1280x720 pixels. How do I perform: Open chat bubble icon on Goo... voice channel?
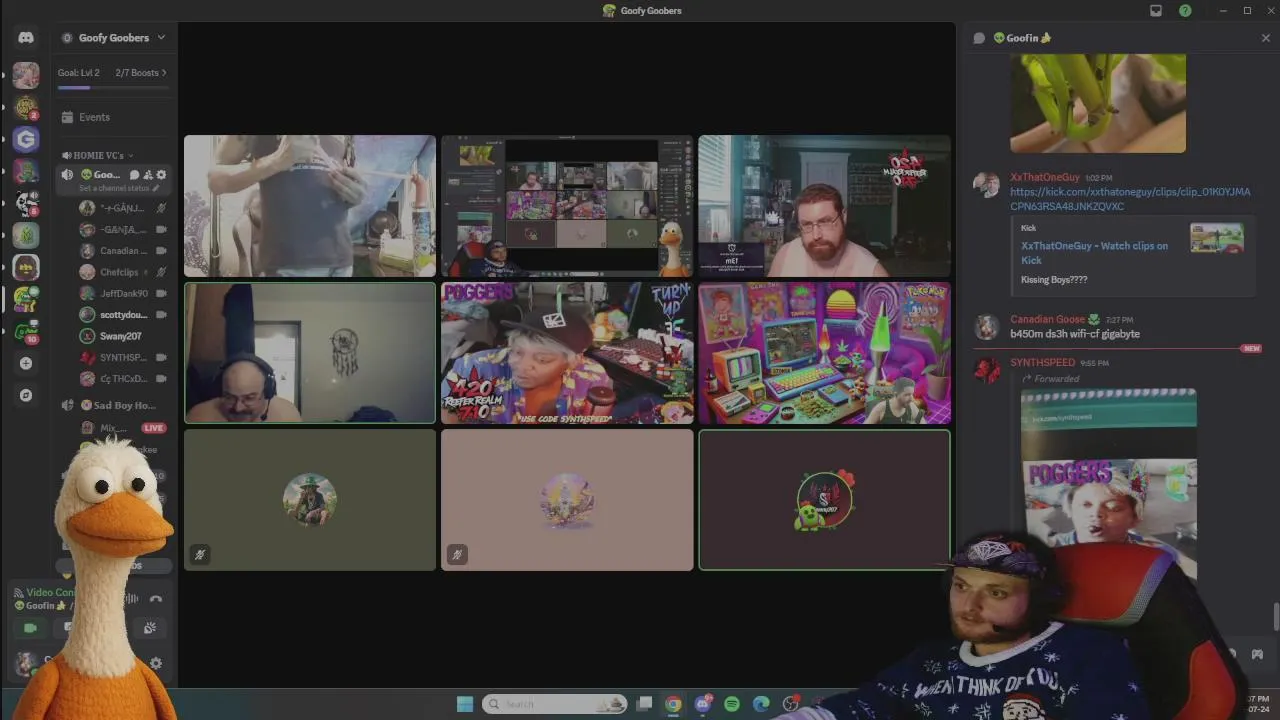pos(134,175)
